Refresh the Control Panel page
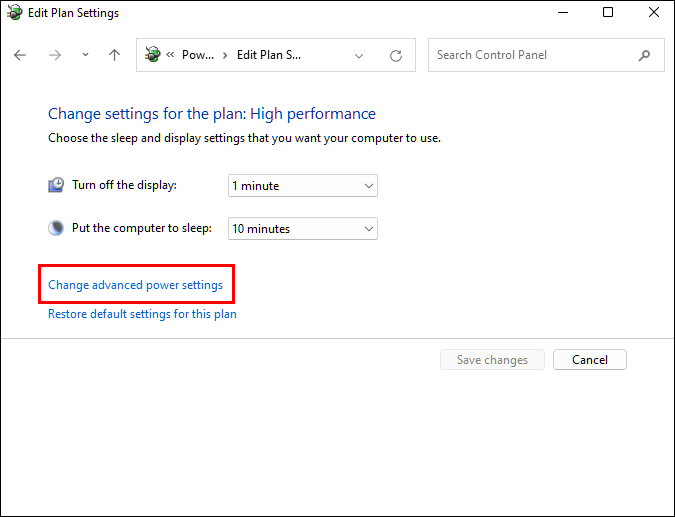 point(396,56)
